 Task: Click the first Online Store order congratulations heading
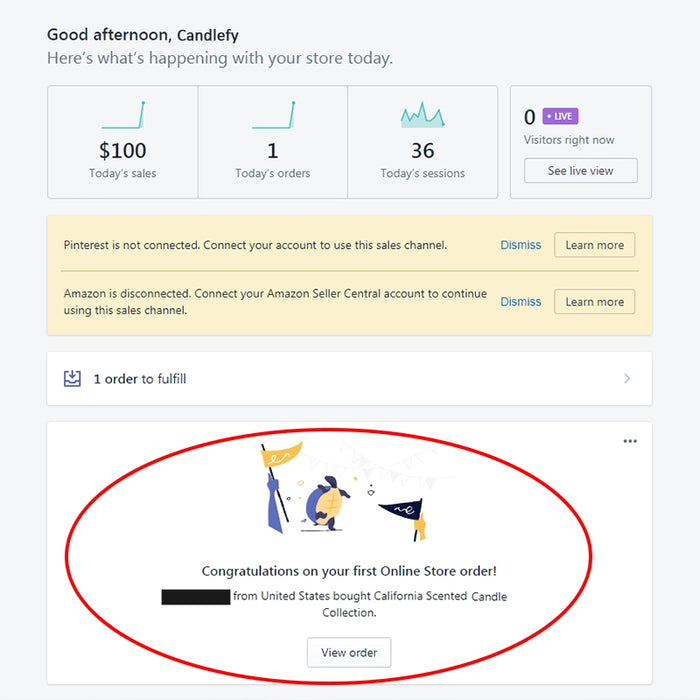tap(349, 572)
